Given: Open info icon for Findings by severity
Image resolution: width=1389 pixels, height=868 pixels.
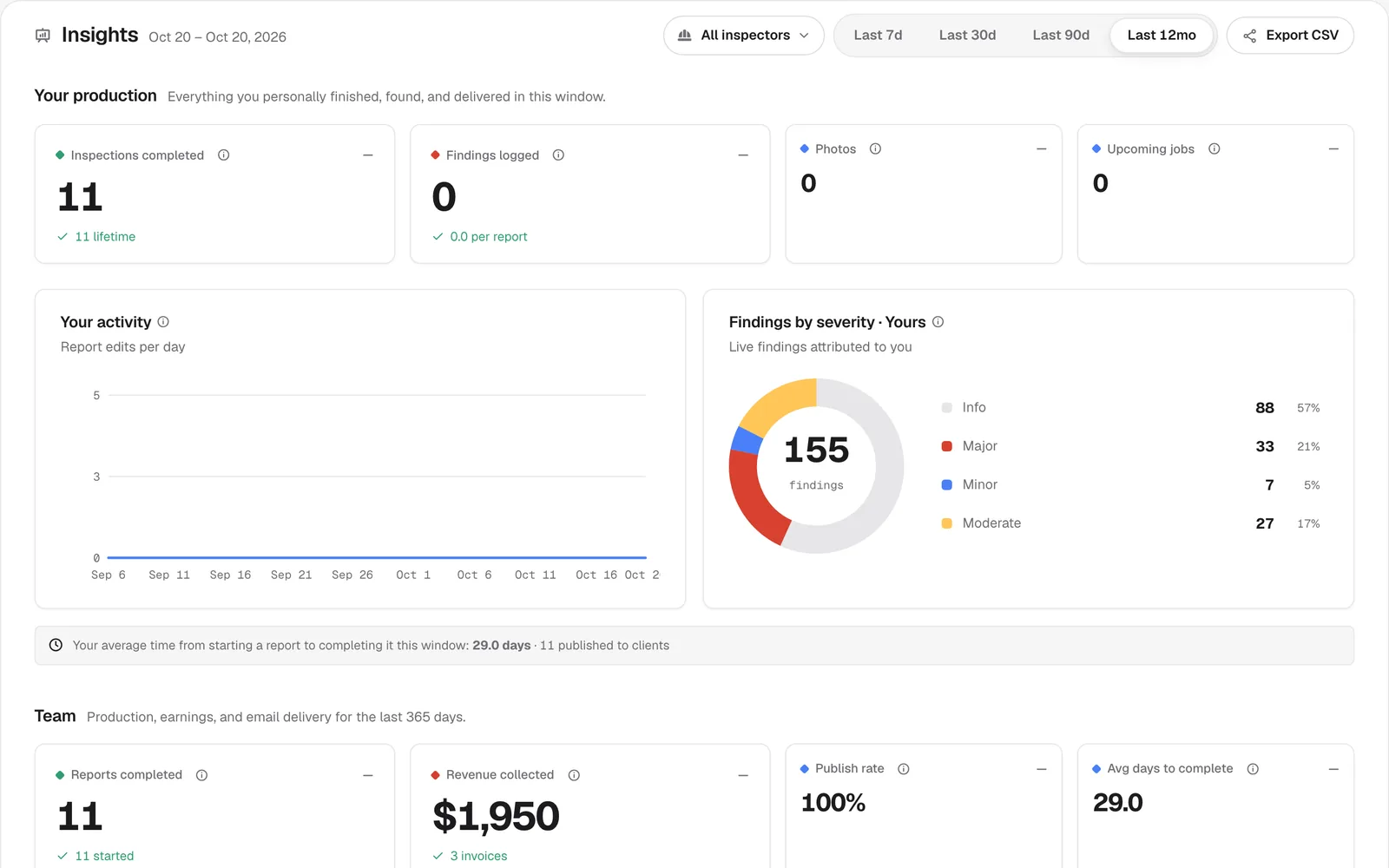Looking at the screenshot, I should pyautogui.click(x=938, y=322).
